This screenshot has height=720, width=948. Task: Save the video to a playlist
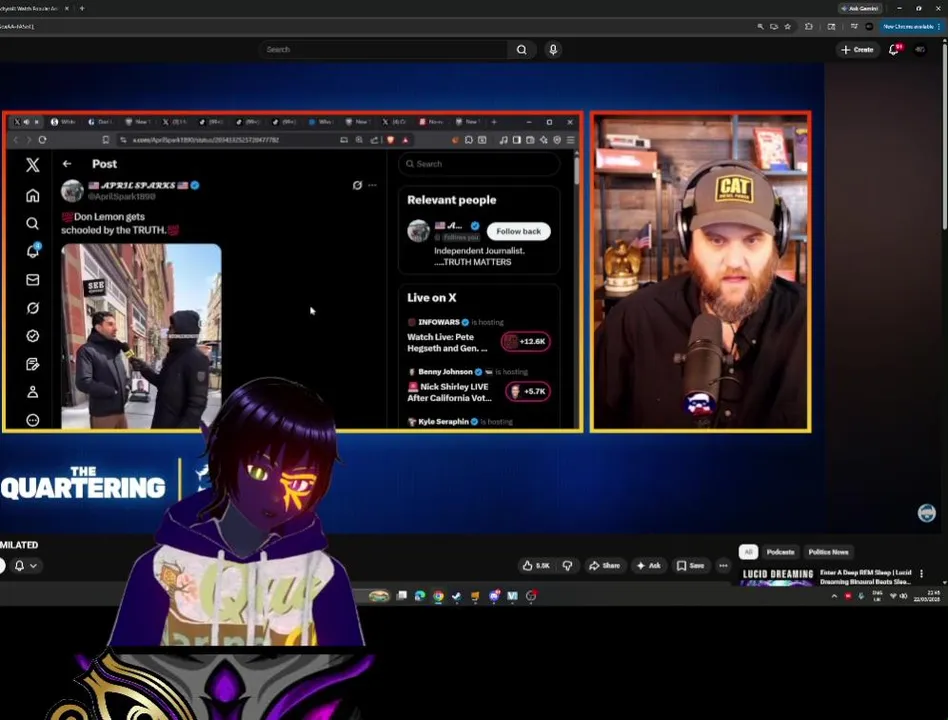coord(690,566)
